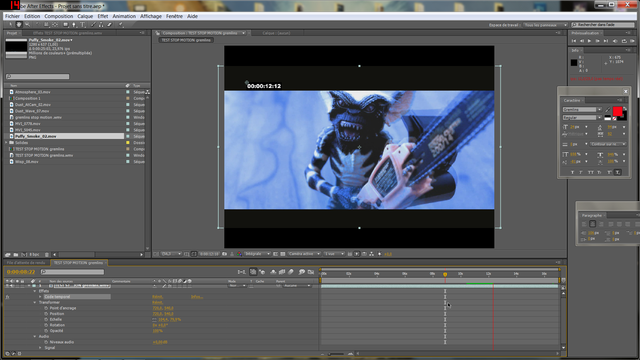
Task: Play the preview in the Prévisualisation panel
Action: point(589,41)
